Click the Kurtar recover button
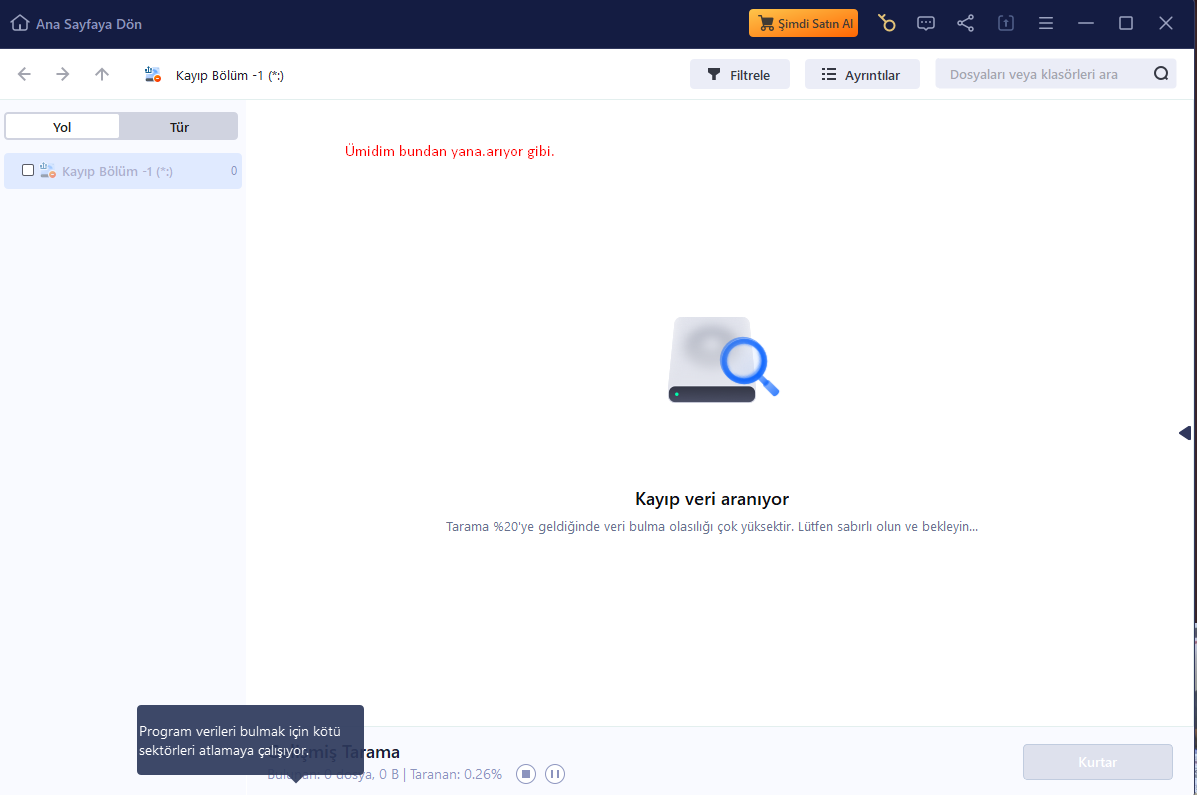The image size is (1197, 795). 1098,762
